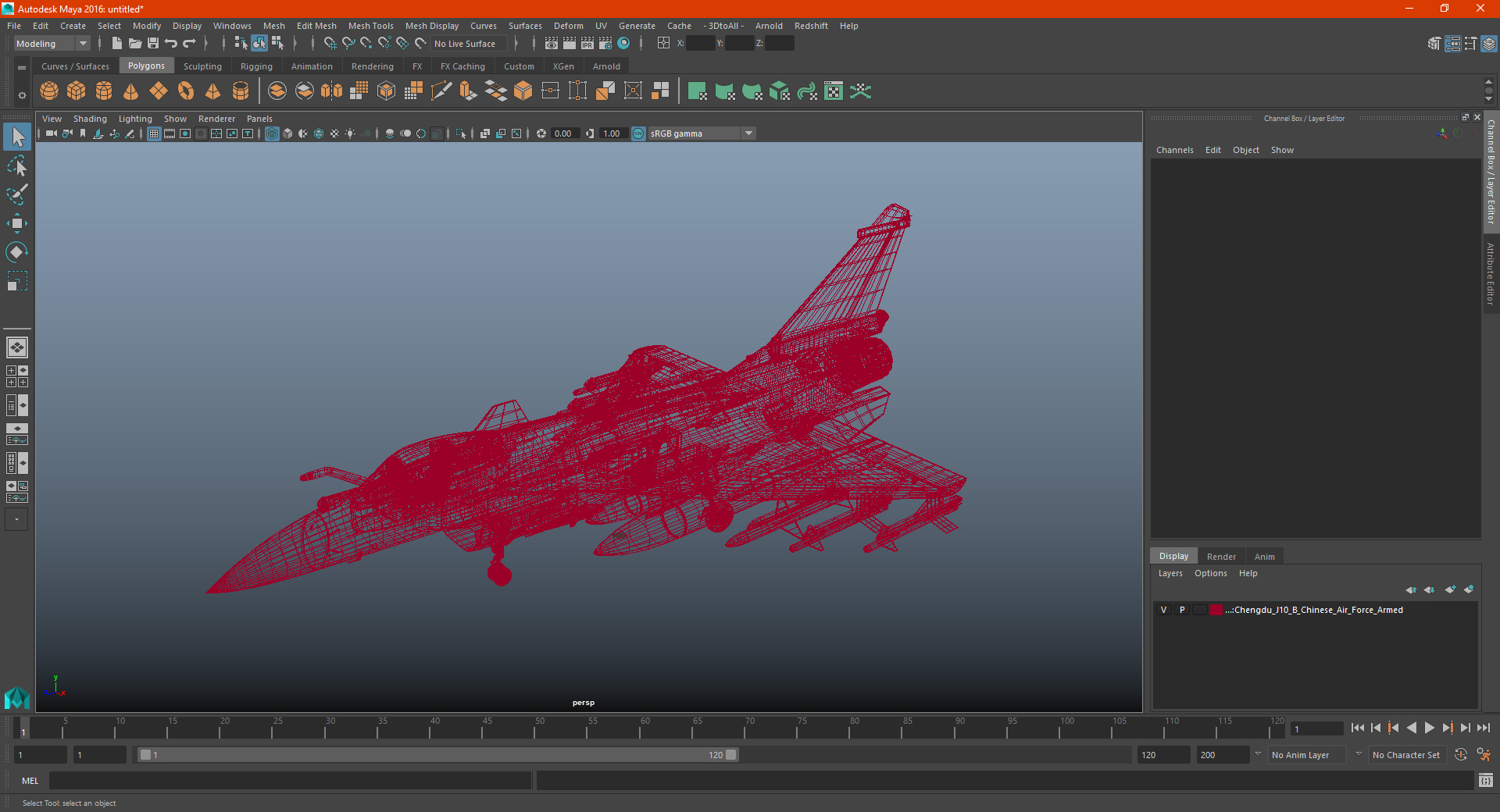Screen dimensions: 1500x812
Task: Click the No Live Surface field
Action: click(469, 44)
